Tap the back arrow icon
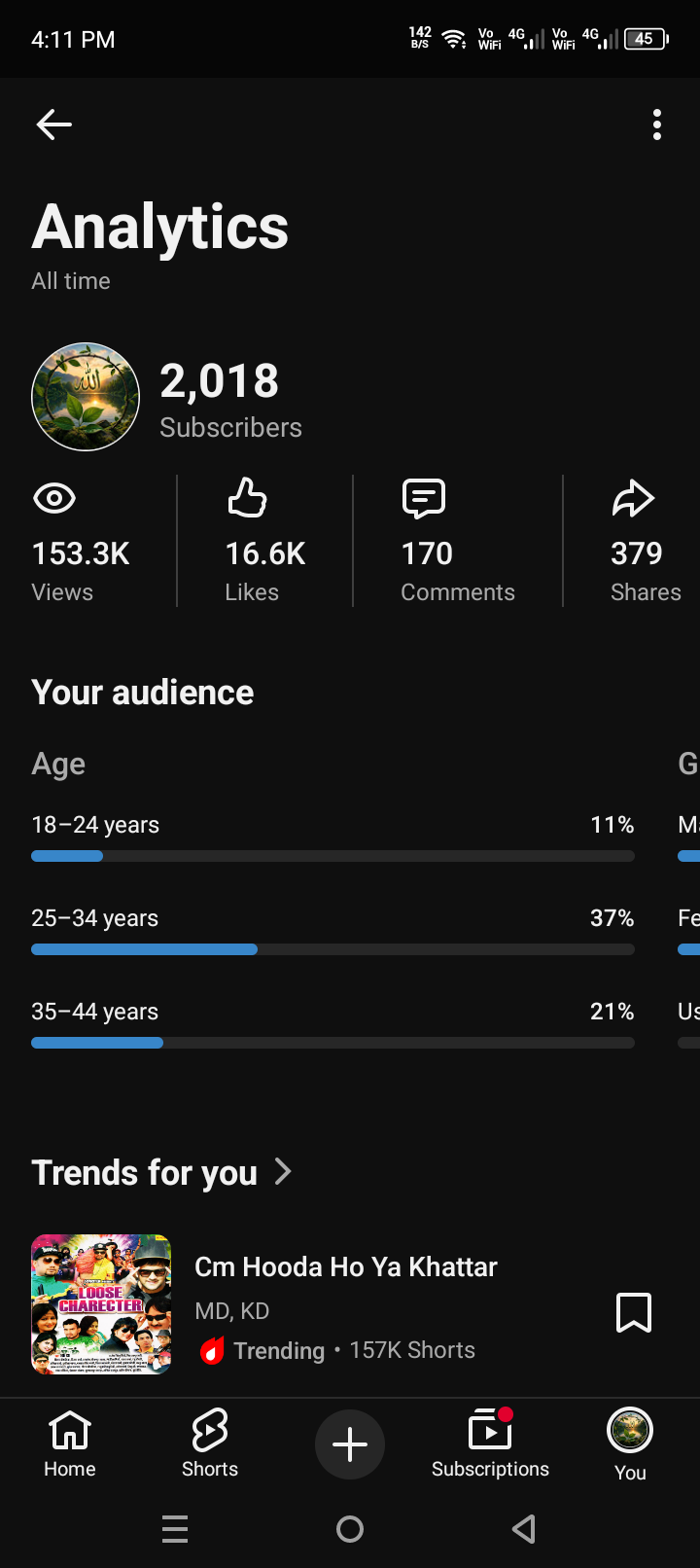Image resolution: width=700 pixels, height=1568 pixels. pos(54,125)
